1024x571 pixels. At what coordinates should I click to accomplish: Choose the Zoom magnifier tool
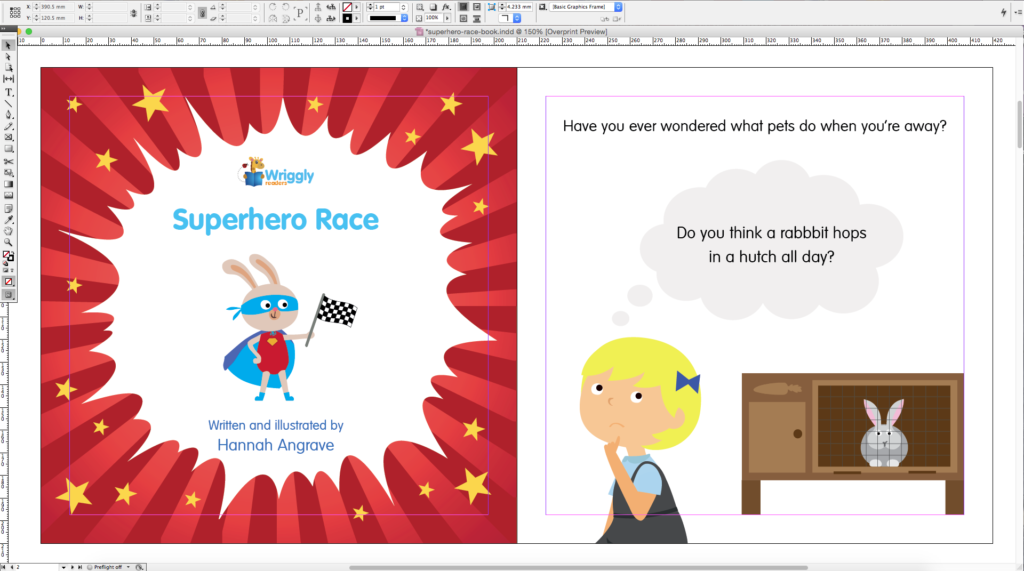(8, 242)
